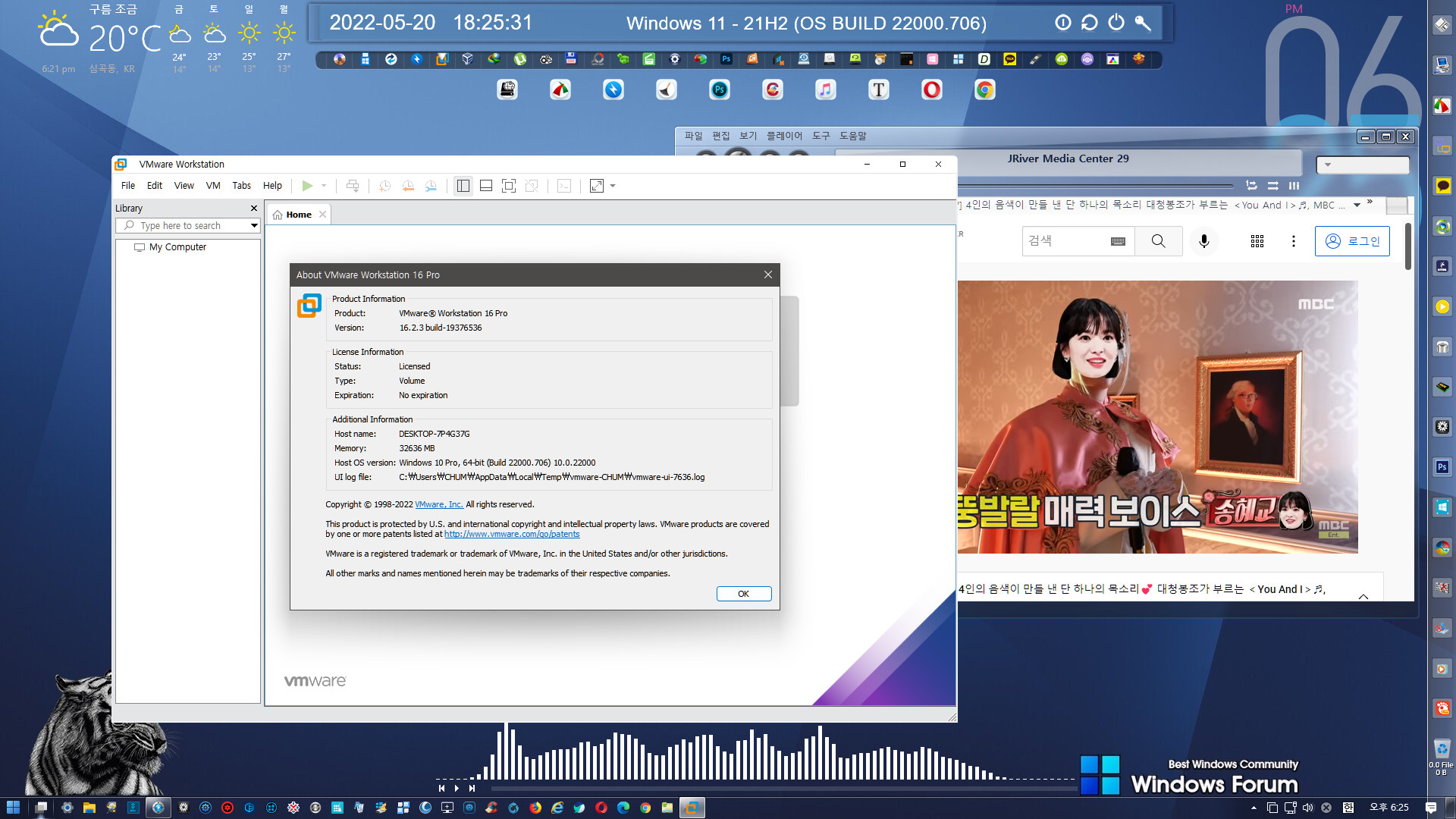
Task: Click the Unity mode toolbar icon
Action: coord(532,186)
